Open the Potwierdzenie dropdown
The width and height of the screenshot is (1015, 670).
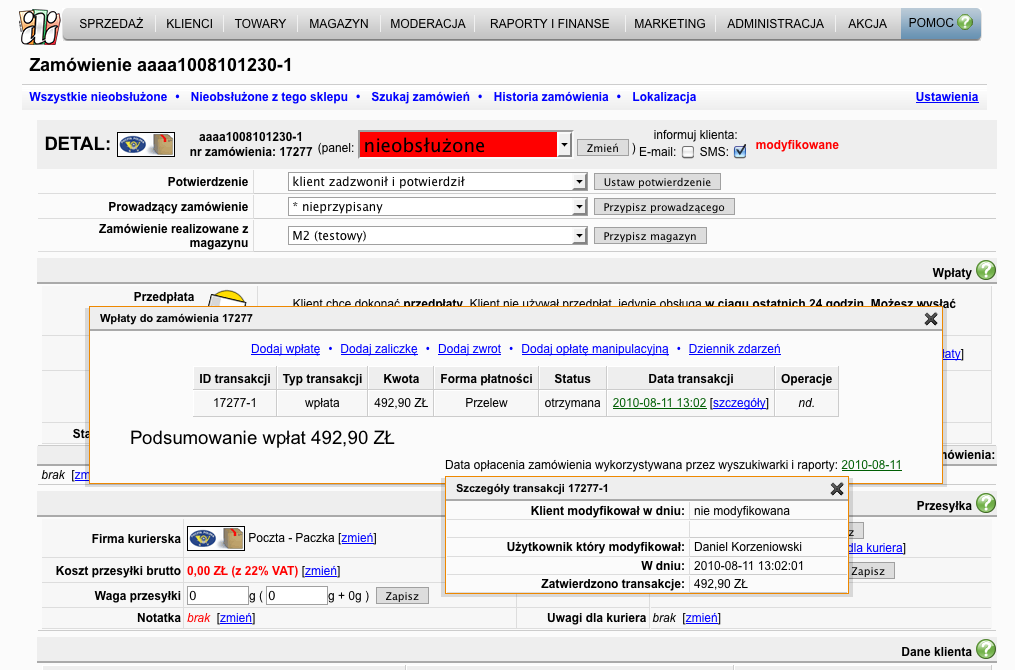click(437, 182)
